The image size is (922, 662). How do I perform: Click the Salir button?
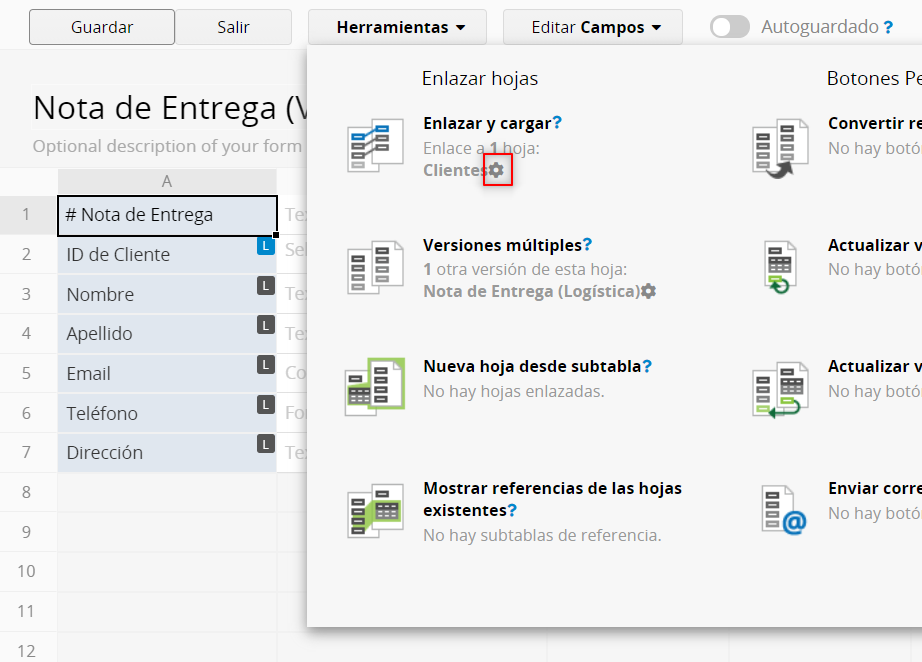pyautogui.click(x=233, y=27)
